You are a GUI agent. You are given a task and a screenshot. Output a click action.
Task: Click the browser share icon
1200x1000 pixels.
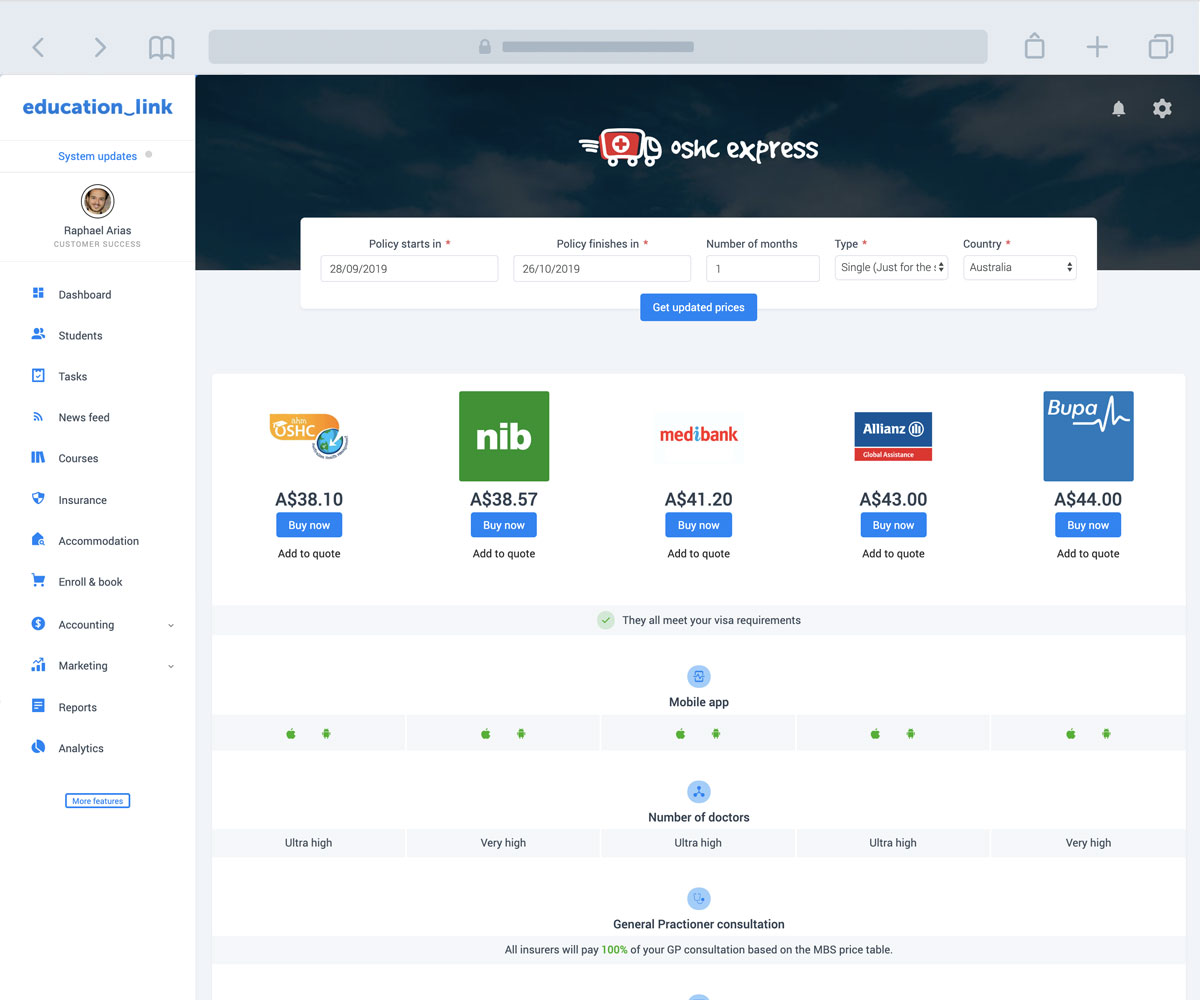[1034, 47]
